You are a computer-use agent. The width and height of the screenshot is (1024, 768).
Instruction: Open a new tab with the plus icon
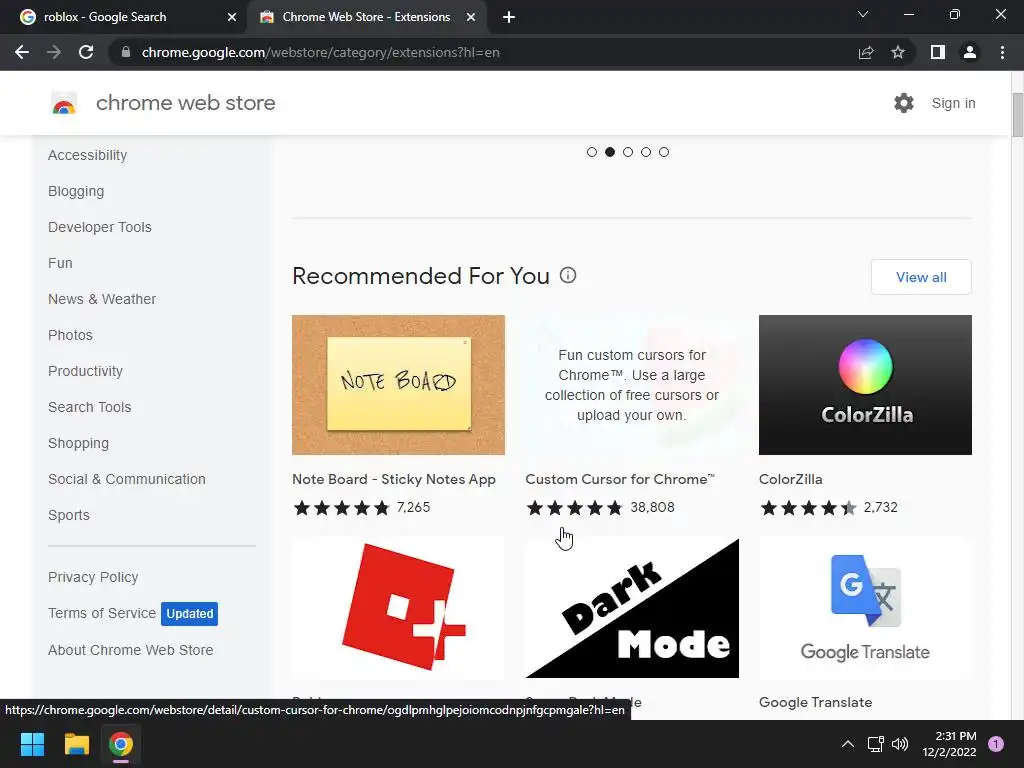pos(509,17)
